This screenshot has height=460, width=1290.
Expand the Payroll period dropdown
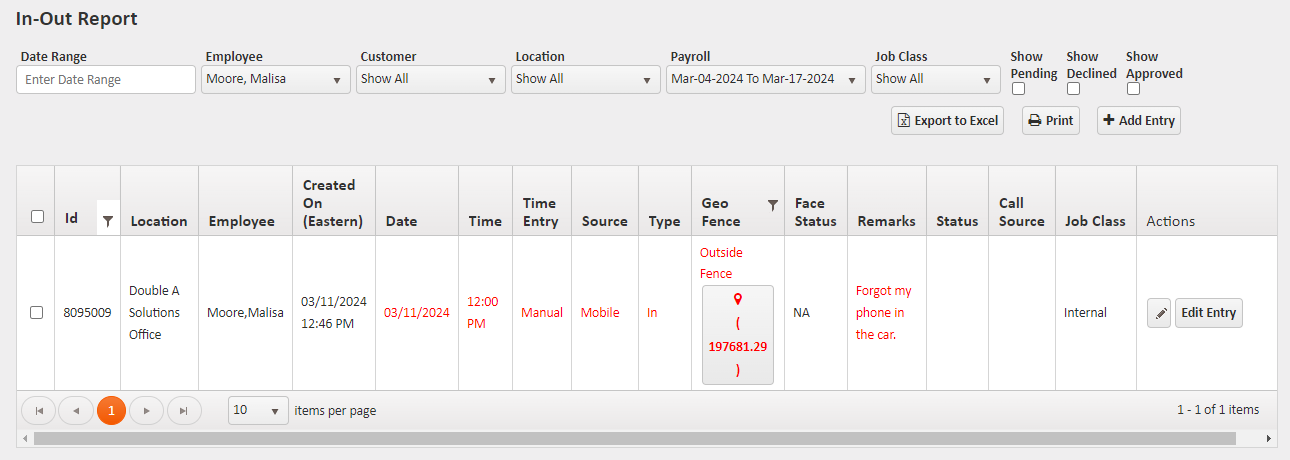(765, 79)
